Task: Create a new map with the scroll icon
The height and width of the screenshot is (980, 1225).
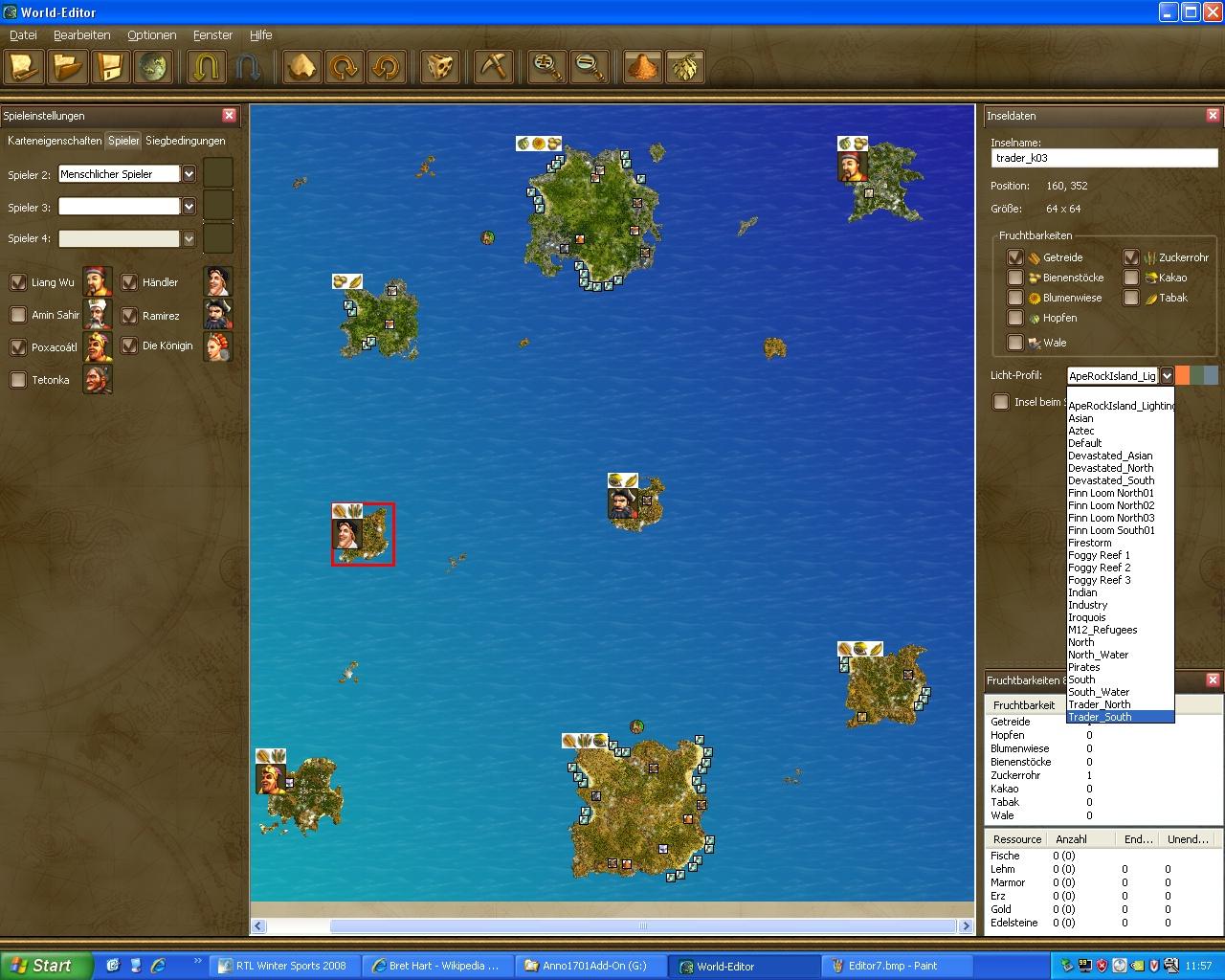Action: click(x=24, y=67)
